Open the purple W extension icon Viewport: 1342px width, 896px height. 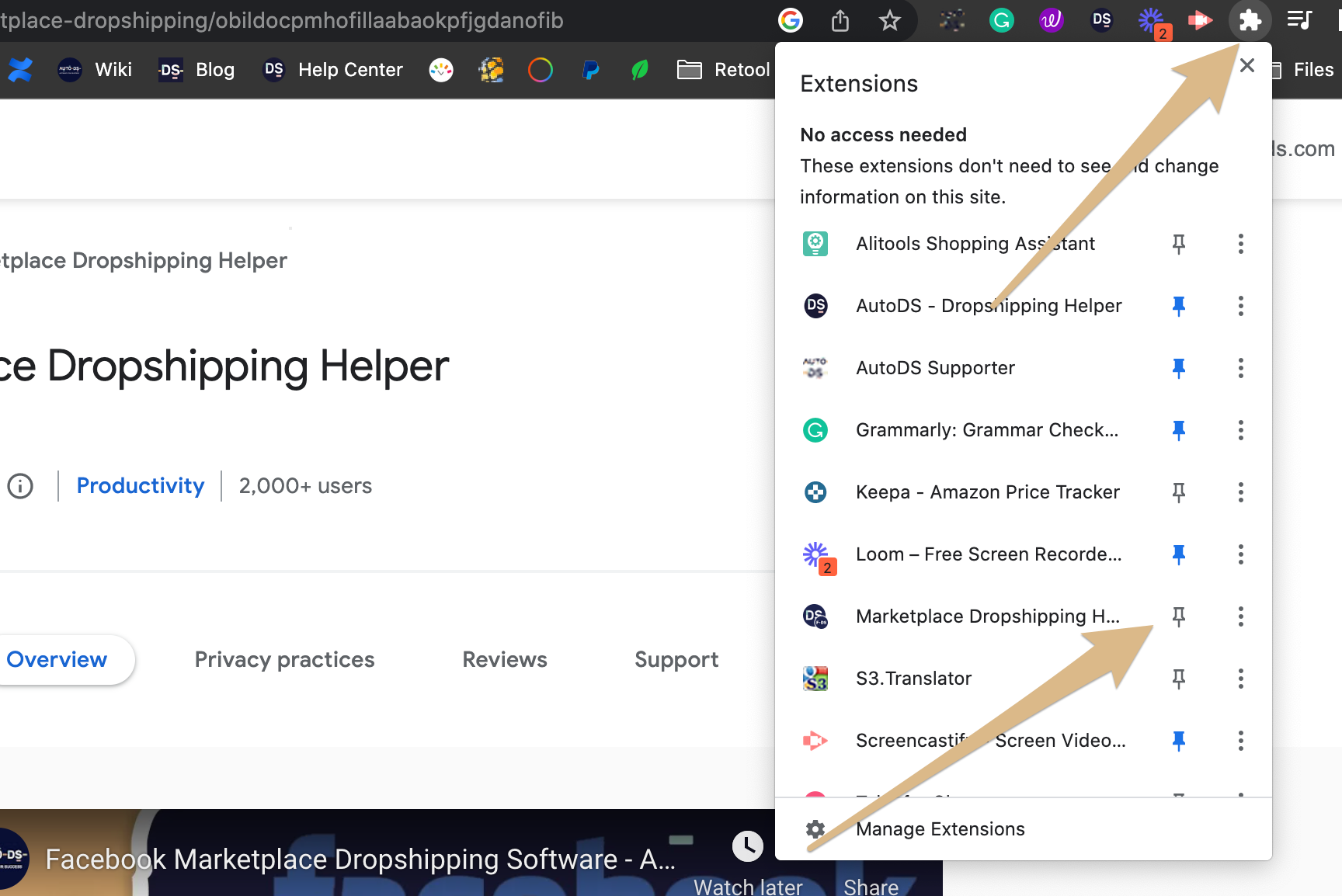click(x=1052, y=20)
